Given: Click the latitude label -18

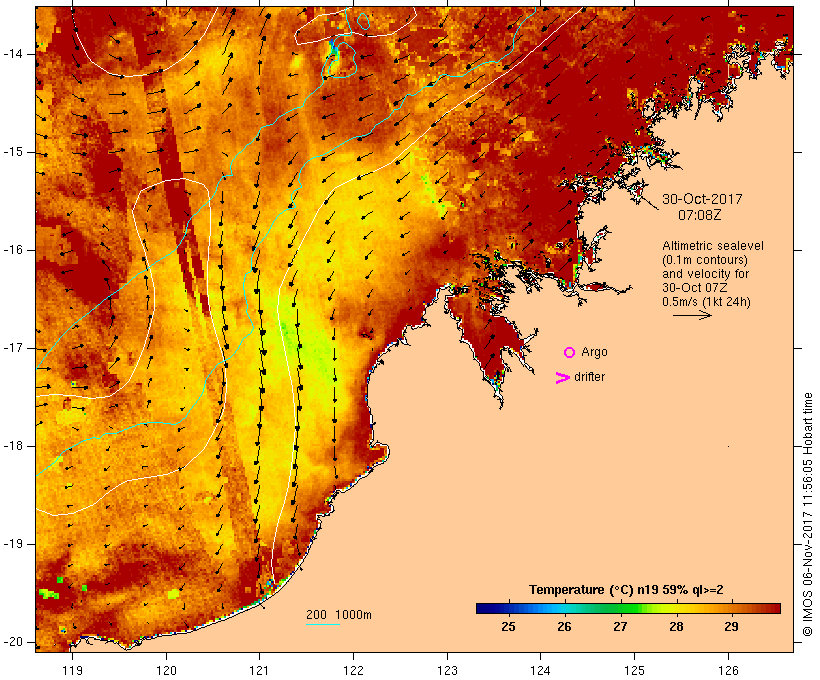Looking at the screenshot, I should pos(13,446).
